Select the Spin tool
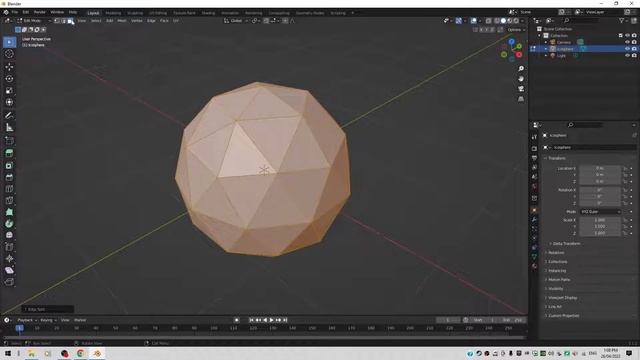The height and width of the screenshot is (360, 640). (9, 224)
